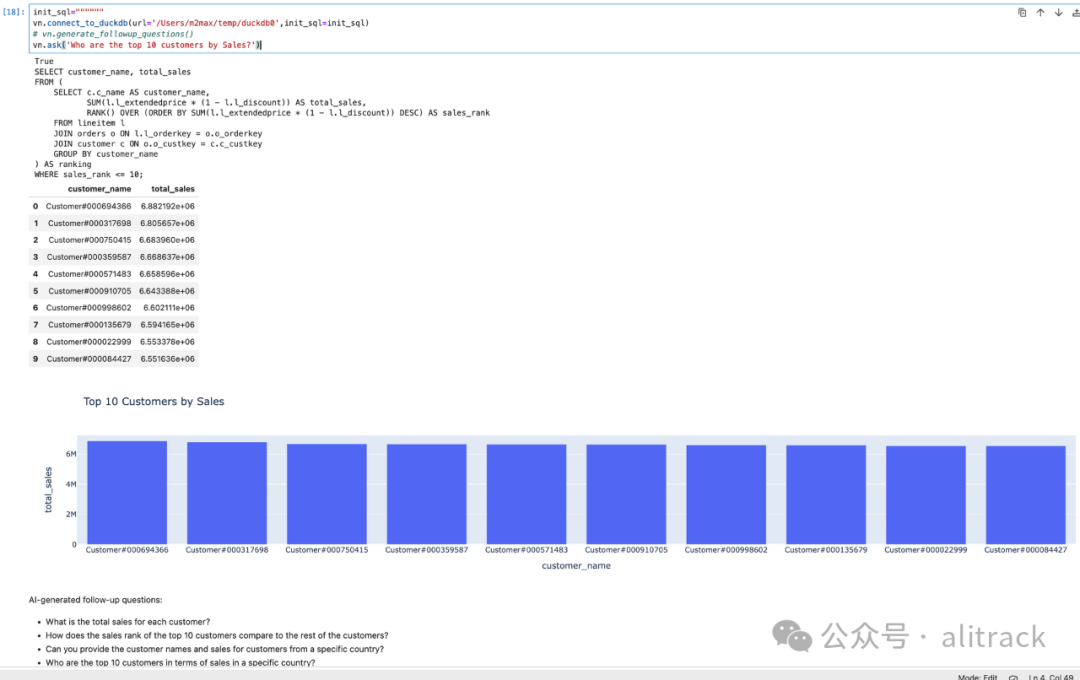
Task: Click the 'True' output line
Action: coord(44,61)
